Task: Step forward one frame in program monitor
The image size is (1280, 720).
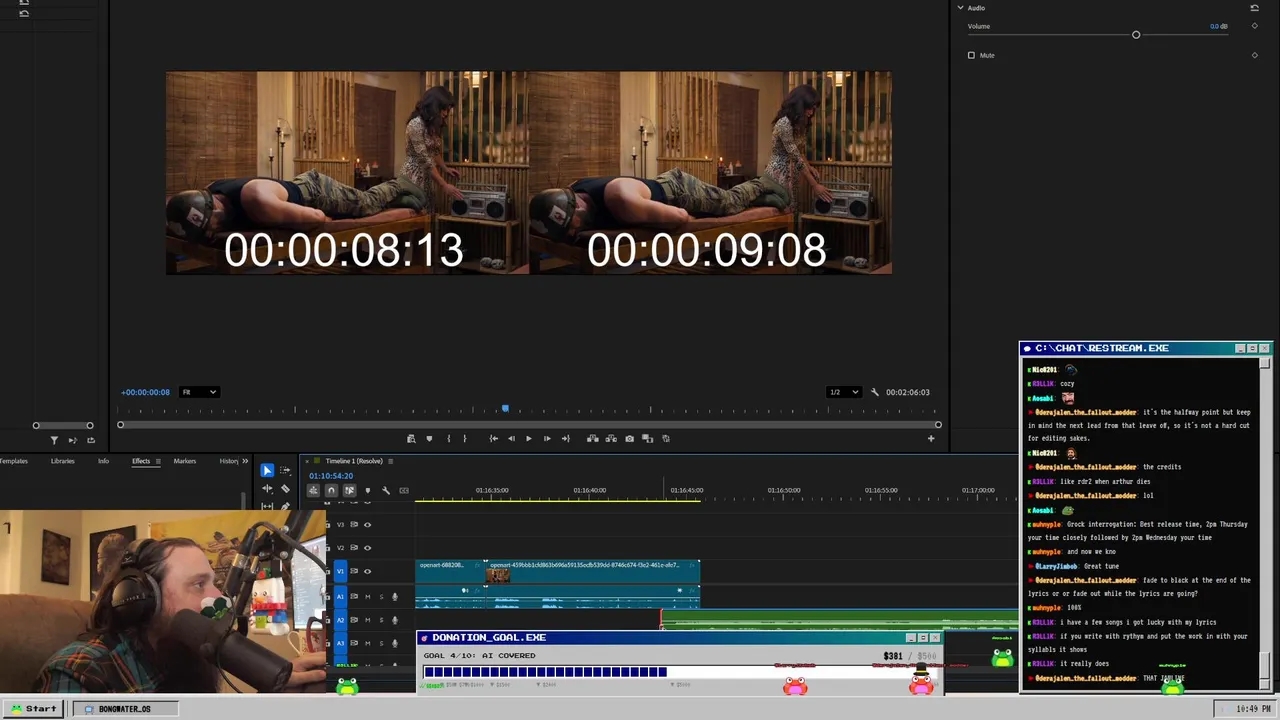Action: point(547,438)
